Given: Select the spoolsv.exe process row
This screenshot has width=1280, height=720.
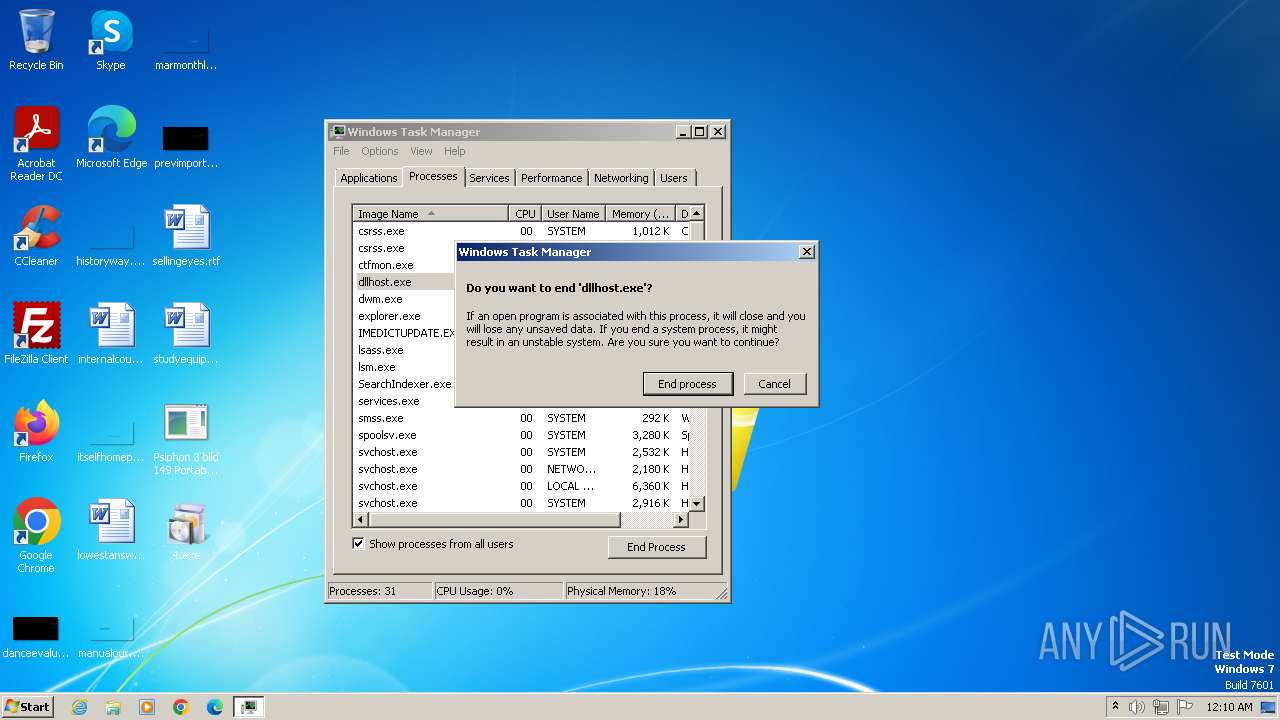Looking at the screenshot, I should [x=521, y=435].
